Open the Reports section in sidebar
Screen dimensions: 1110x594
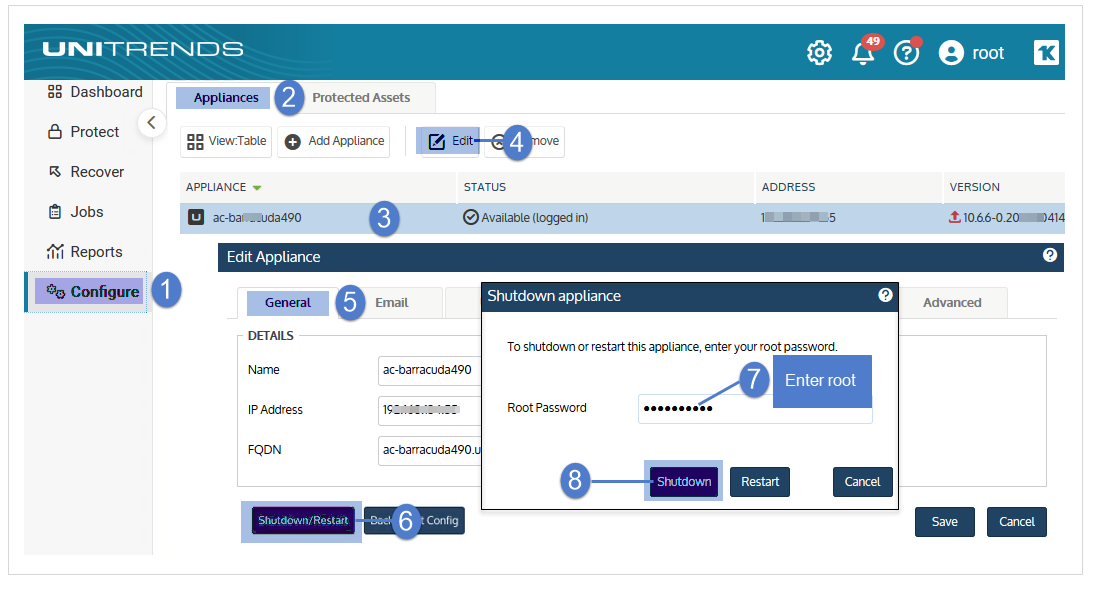[84, 252]
